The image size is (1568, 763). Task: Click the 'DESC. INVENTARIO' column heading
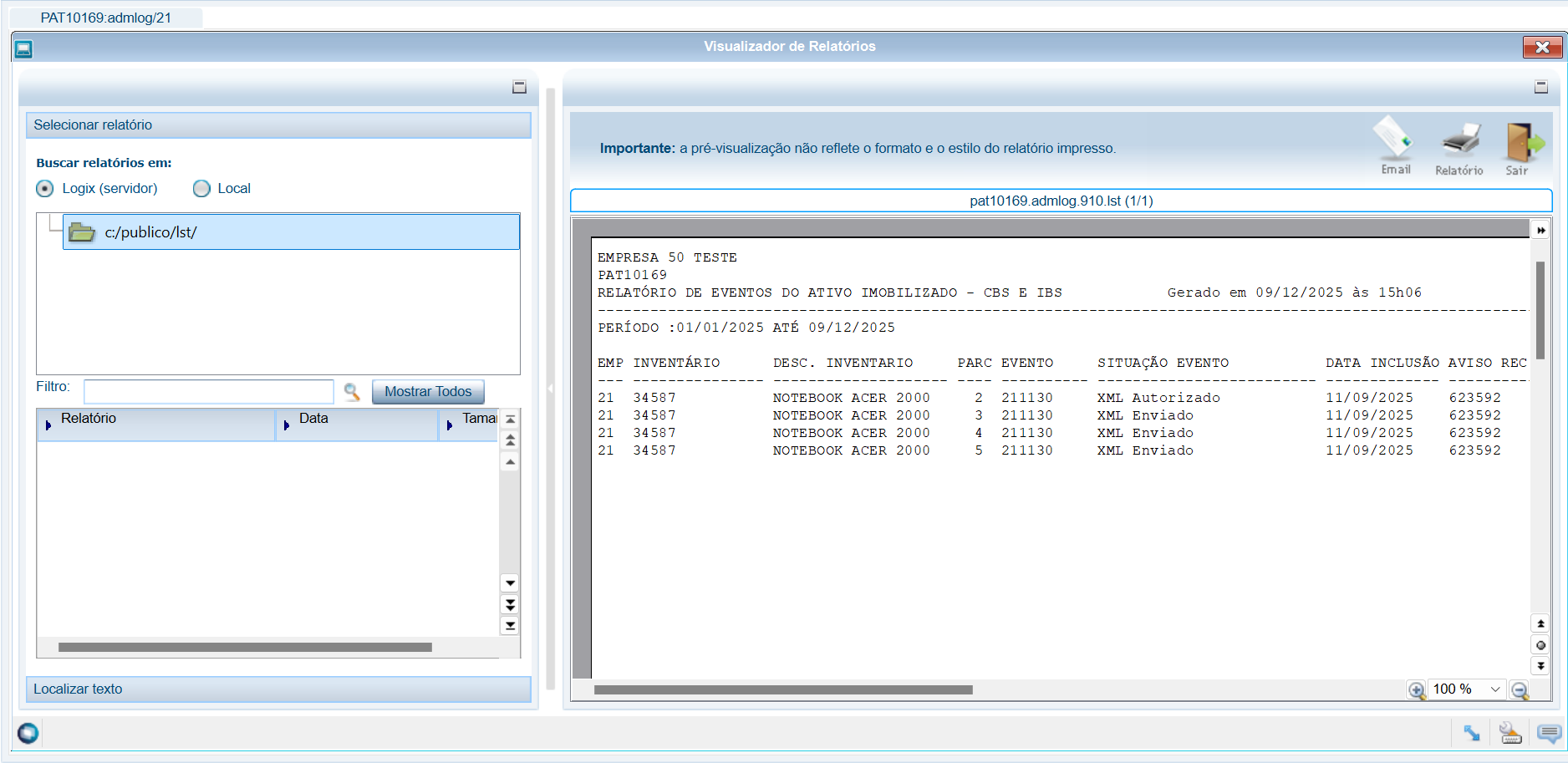pos(843,363)
